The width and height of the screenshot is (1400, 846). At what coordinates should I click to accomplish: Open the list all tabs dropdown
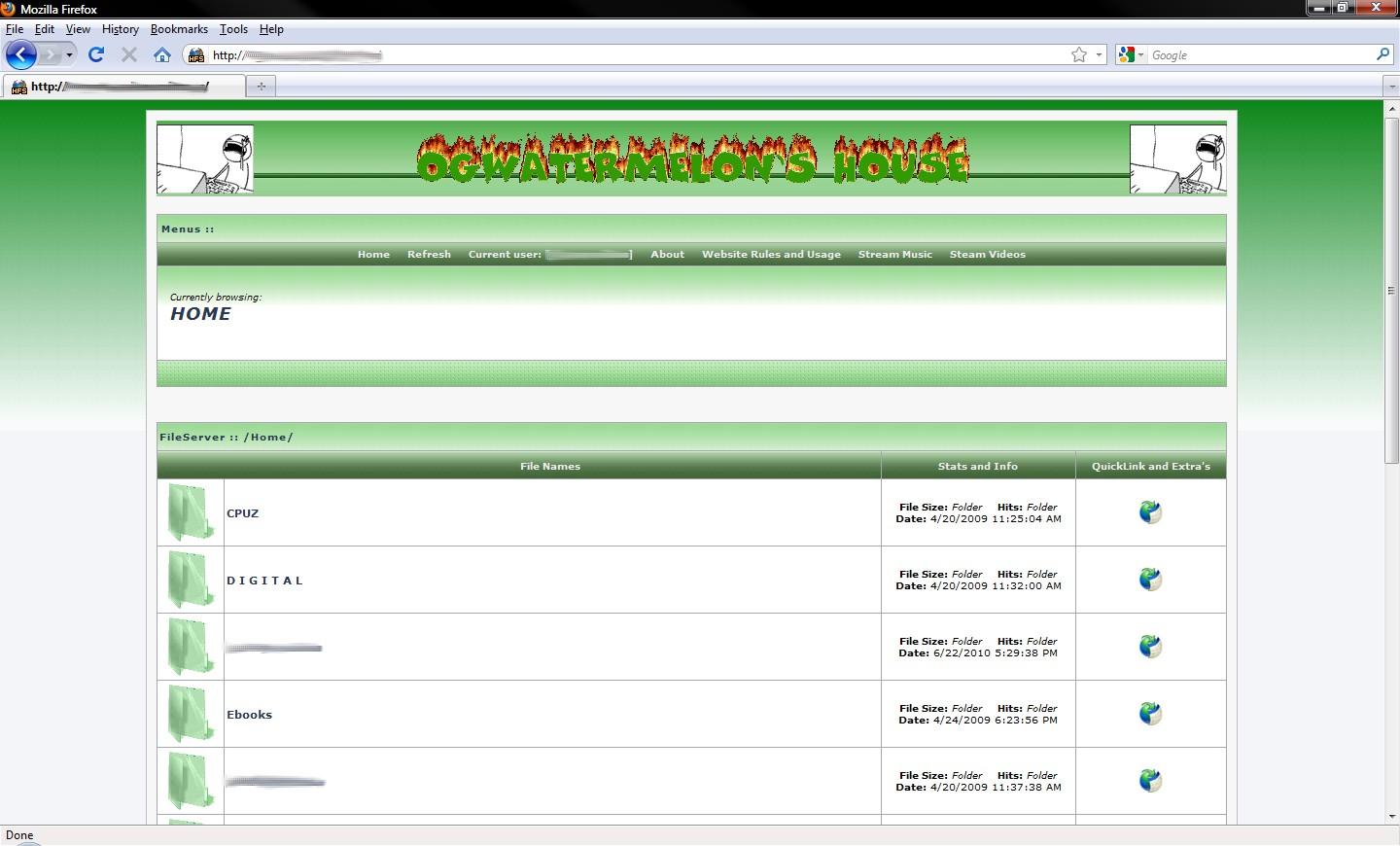pyautogui.click(x=1391, y=86)
